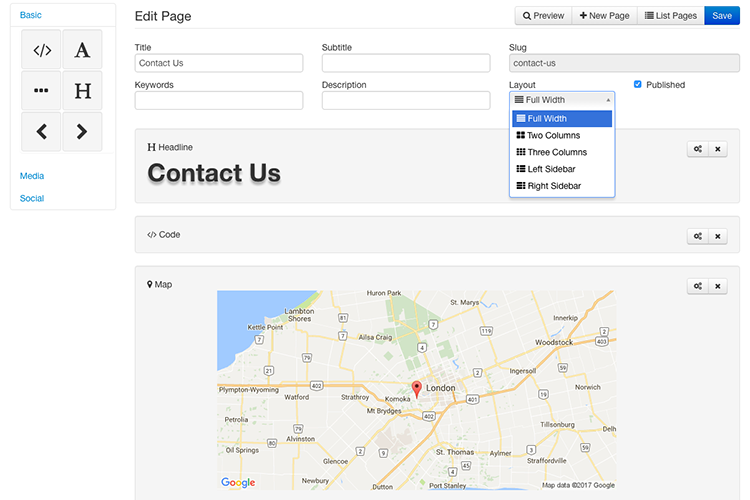This screenshot has height=500, width=750.
Task: Select the code block icon in Basic panel
Action: pyautogui.click(x=41, y=50)
